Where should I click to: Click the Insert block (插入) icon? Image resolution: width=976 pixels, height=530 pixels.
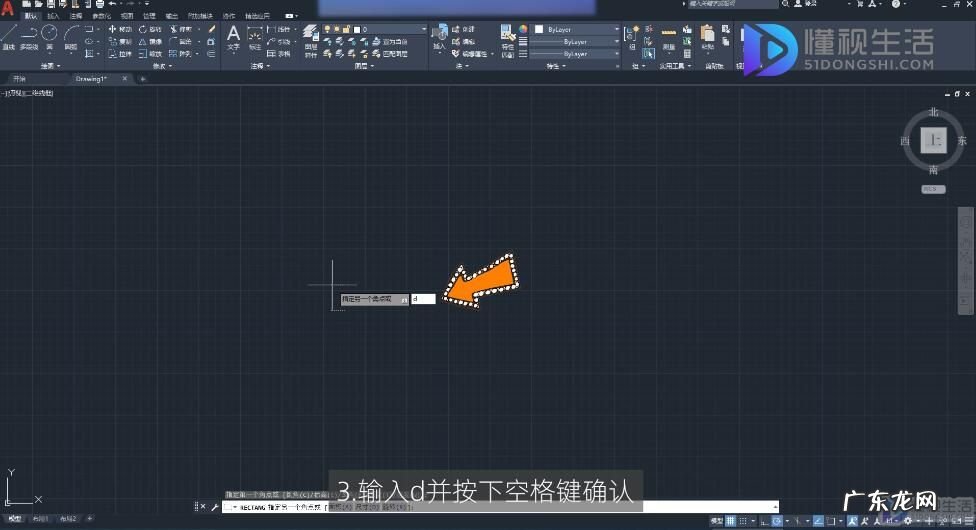coord(439,37)
